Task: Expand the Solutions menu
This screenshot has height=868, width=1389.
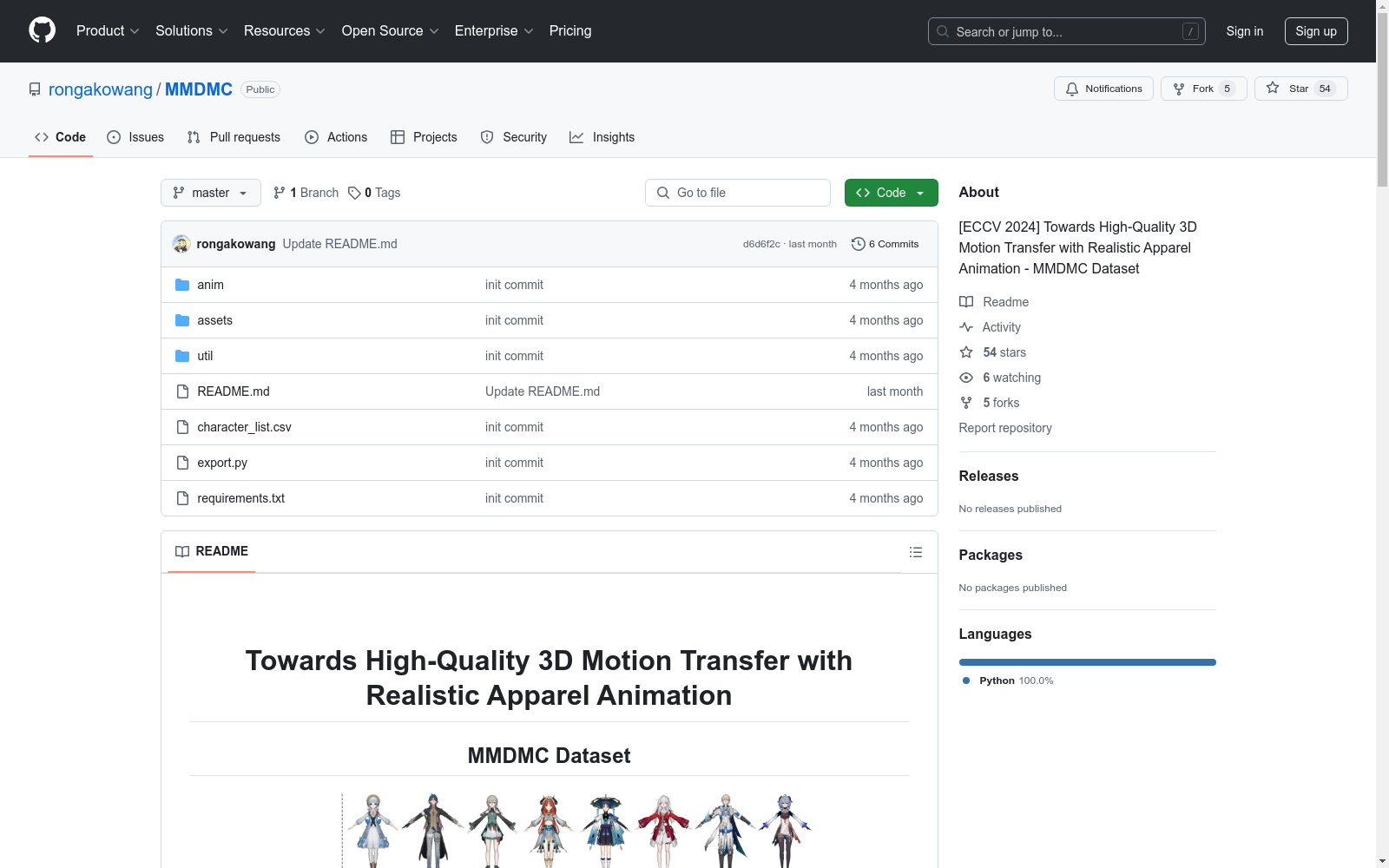Action: [192, 30]
